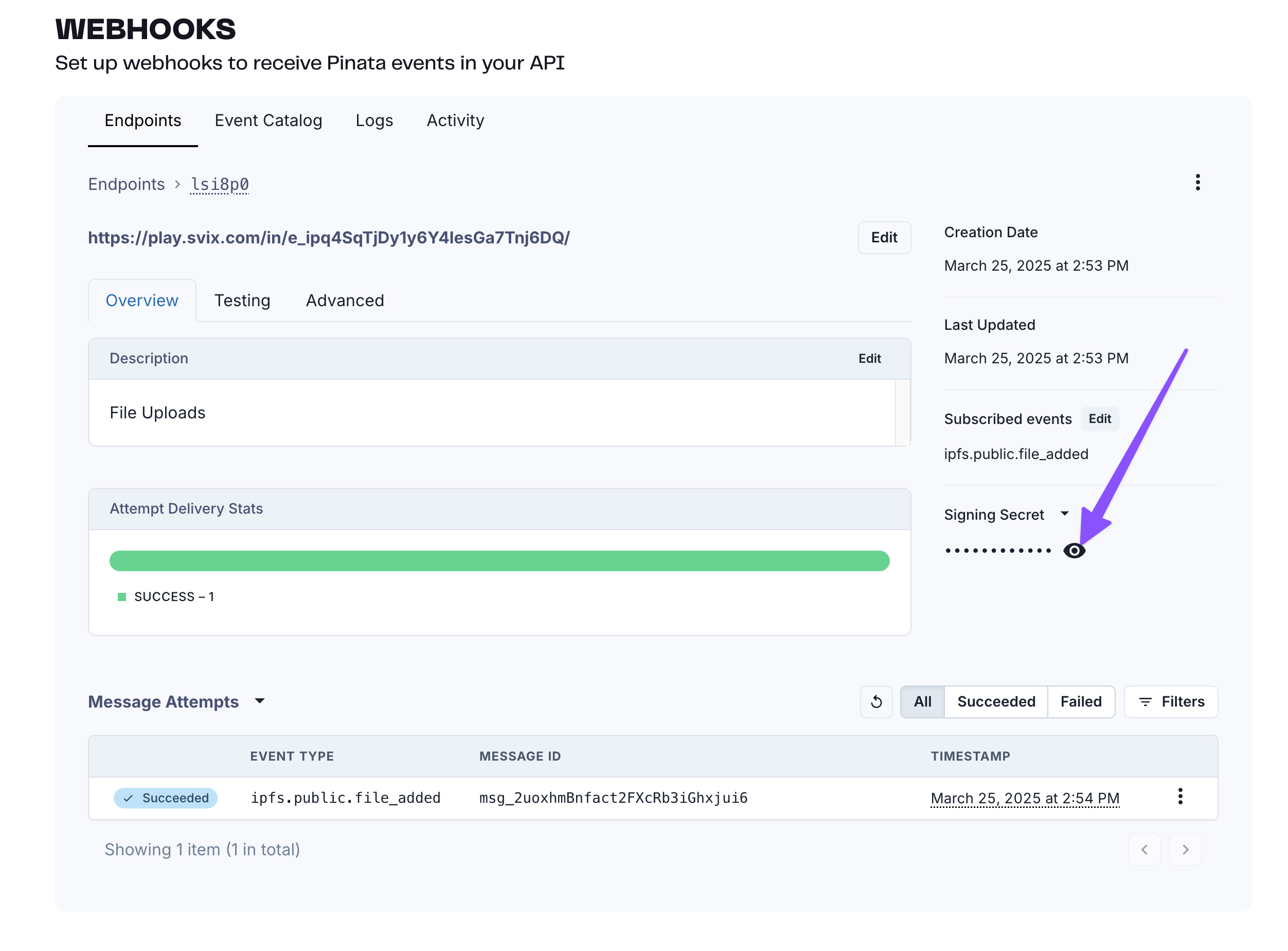Click the refresh message attempts icon
The height and width of the screenshot is (951, 1288).
875,701
